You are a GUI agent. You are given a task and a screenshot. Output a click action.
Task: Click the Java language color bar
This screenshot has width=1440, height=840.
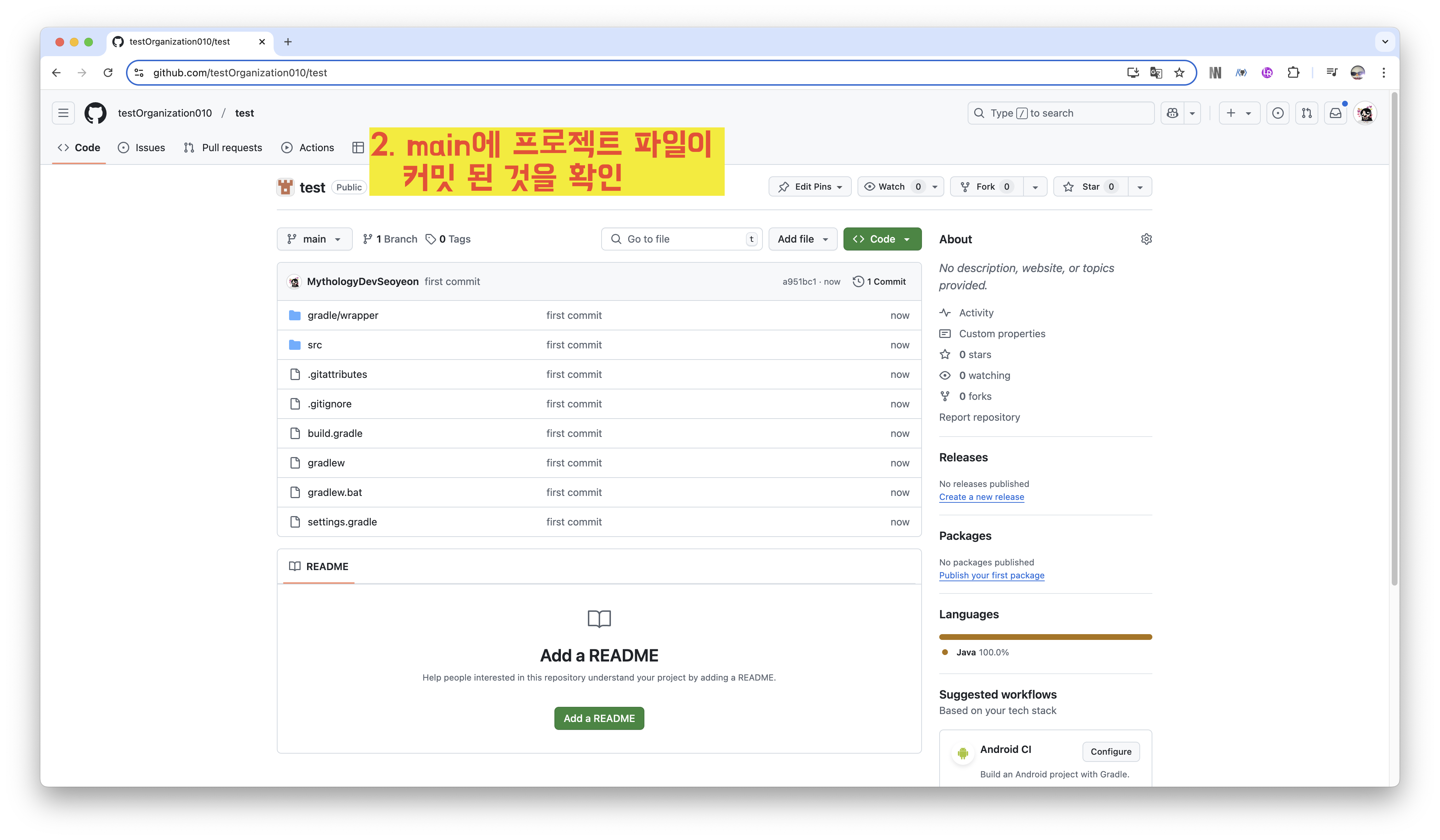tap(1045, 637)
